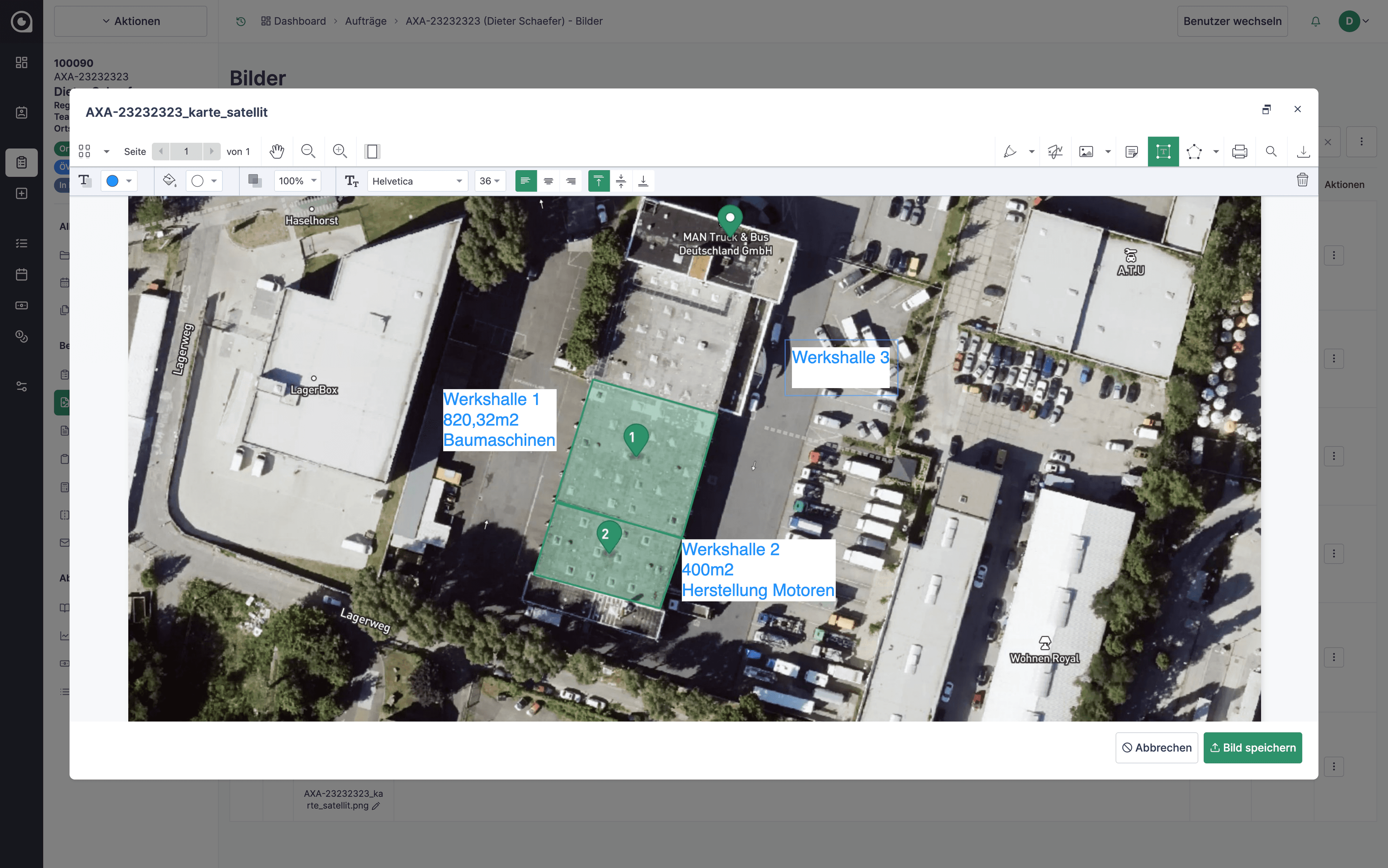This screenshot has height=868, width=1388.
Task: Click the history icon beside breadcrumb
Action: [241, 21]
